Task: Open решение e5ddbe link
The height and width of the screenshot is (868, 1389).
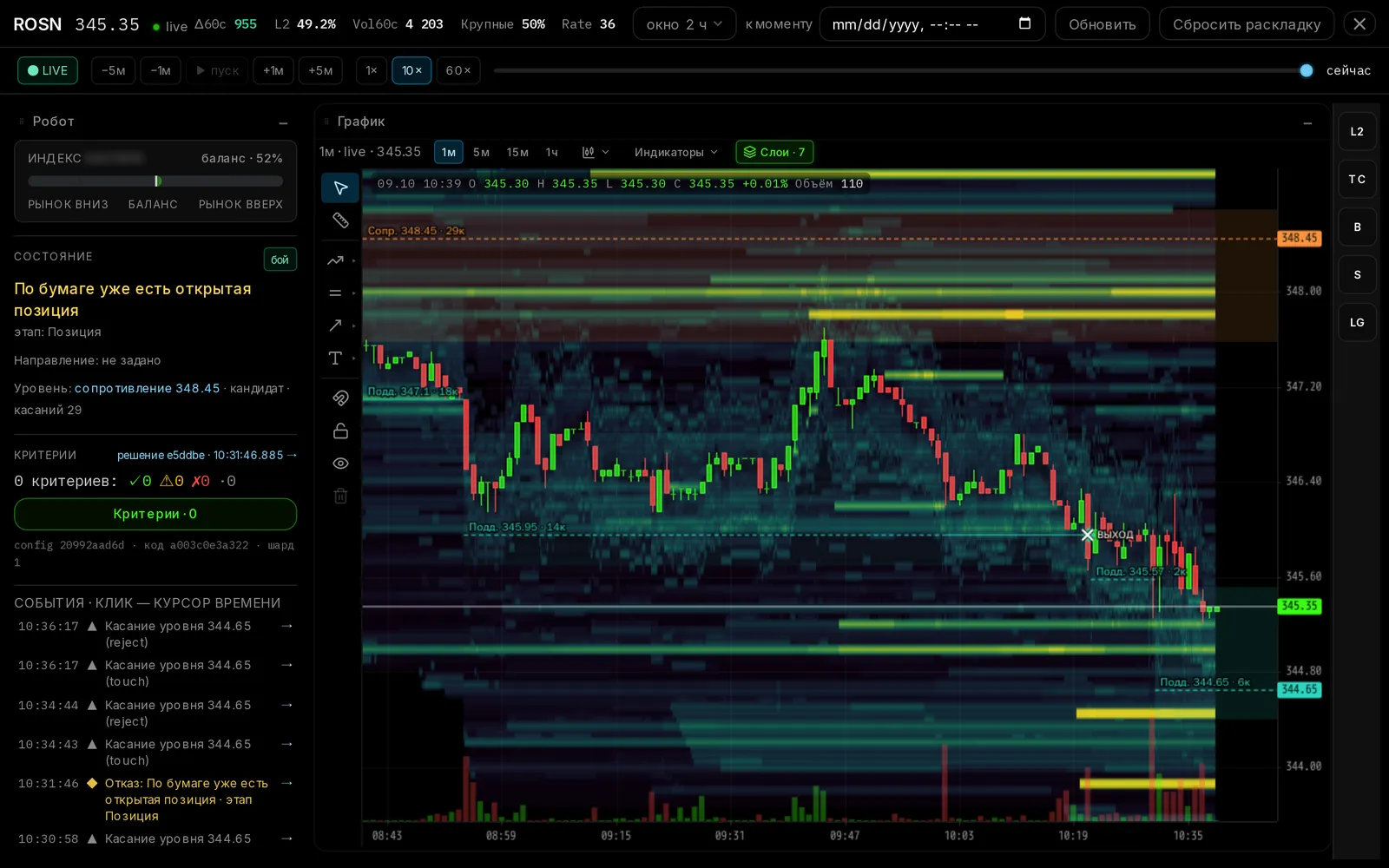Action: [207, 455]
